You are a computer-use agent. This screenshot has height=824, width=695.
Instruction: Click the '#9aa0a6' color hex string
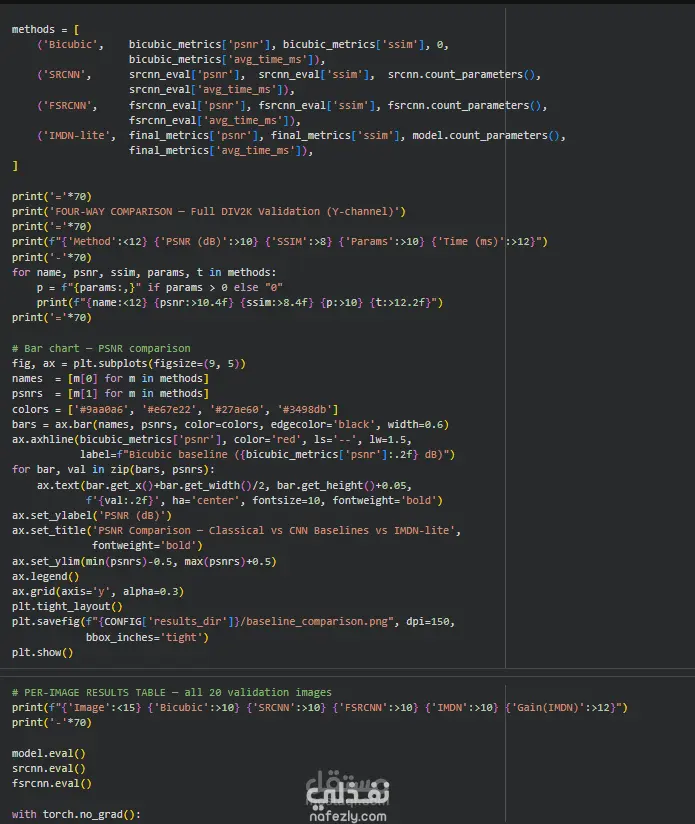[101, 409]
